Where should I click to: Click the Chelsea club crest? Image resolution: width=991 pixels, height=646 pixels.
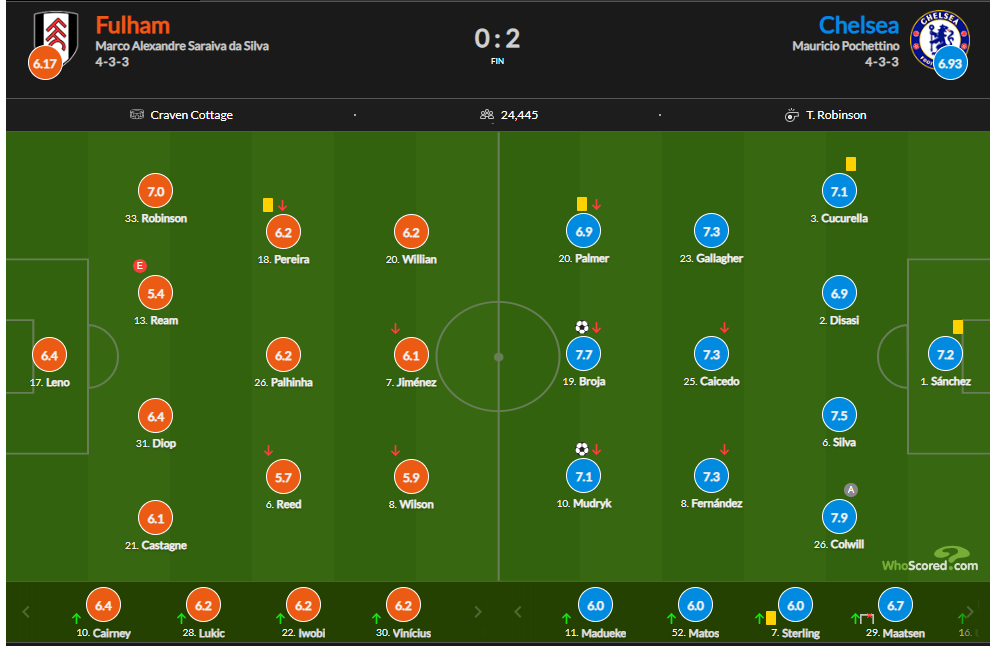coord(939,38)
